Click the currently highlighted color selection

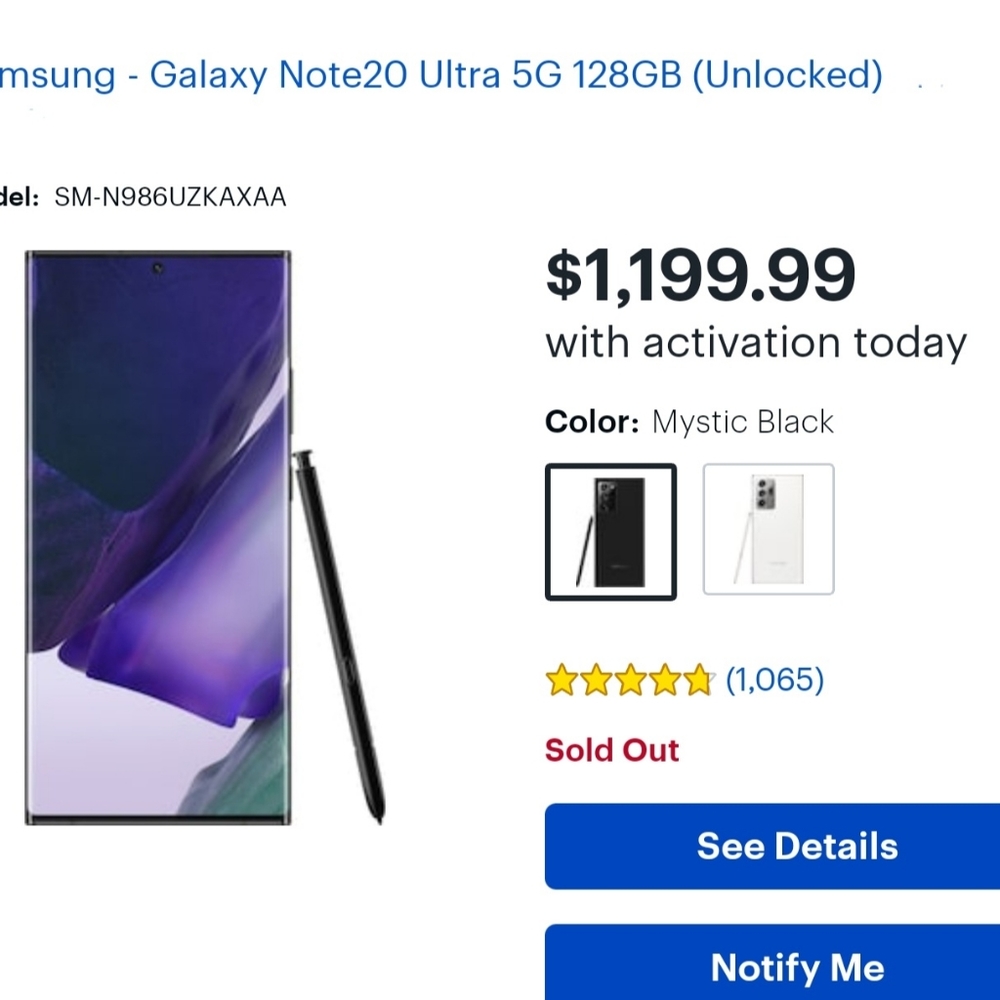coord(611,528)
